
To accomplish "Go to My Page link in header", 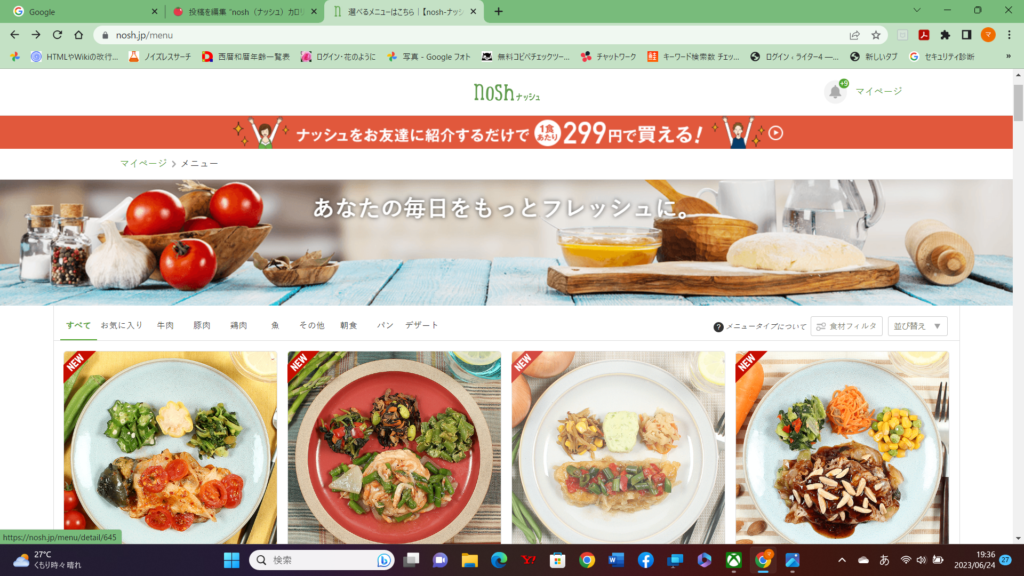I will coord(878,91).
